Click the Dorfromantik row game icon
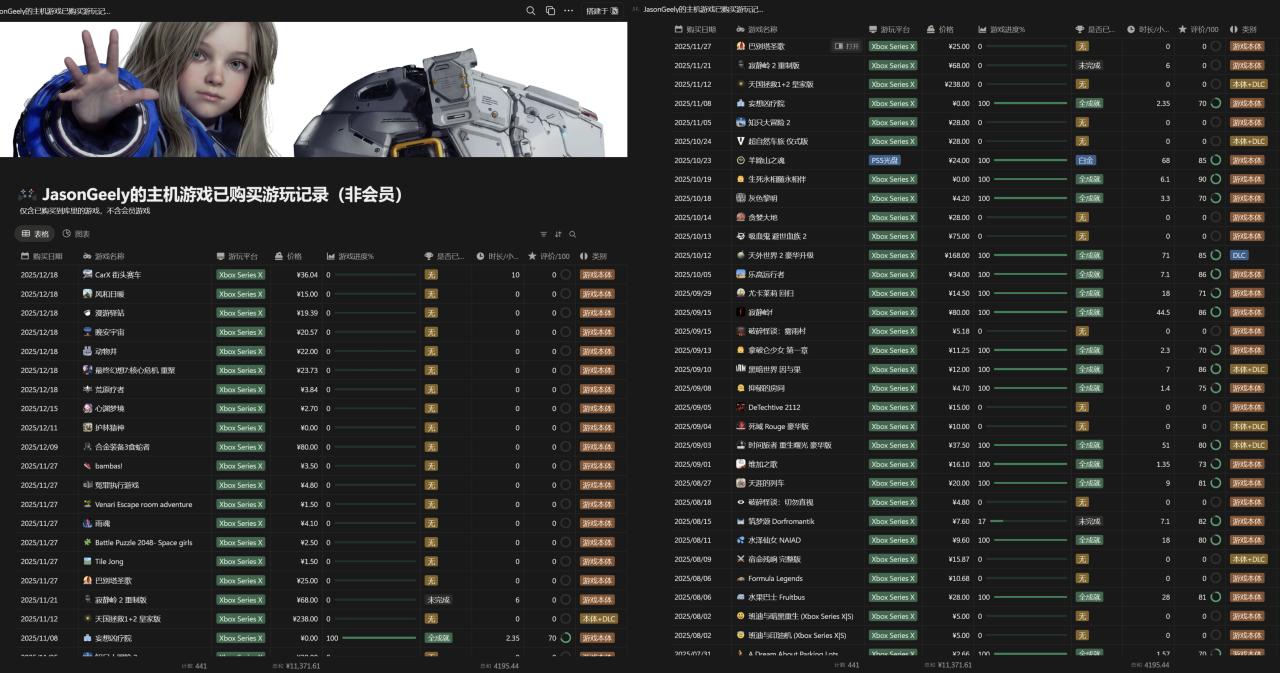Screen dimensions: 1280x673 click(741, 521)
